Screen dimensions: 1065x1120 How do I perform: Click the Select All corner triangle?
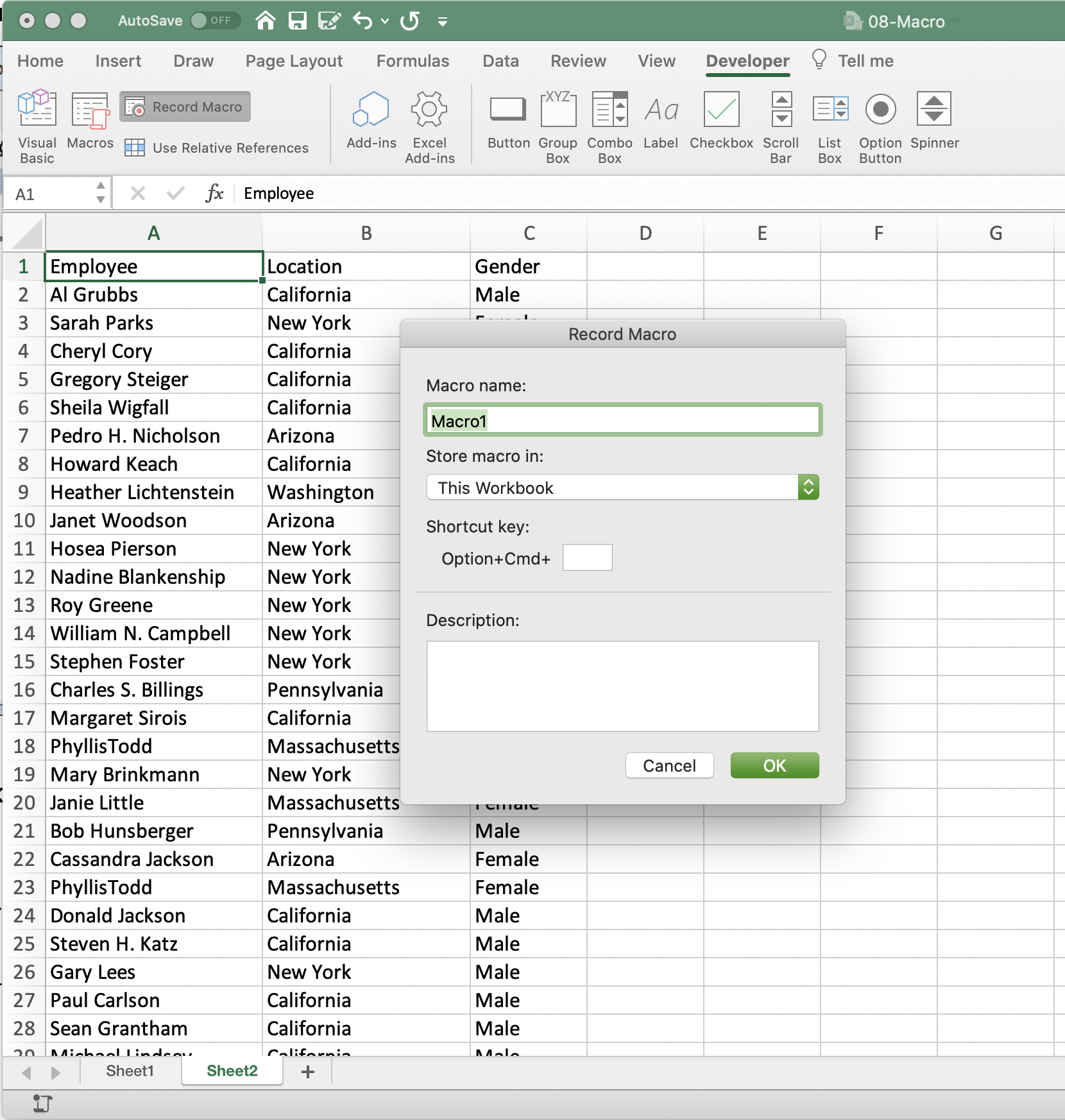tap(26, 233)
